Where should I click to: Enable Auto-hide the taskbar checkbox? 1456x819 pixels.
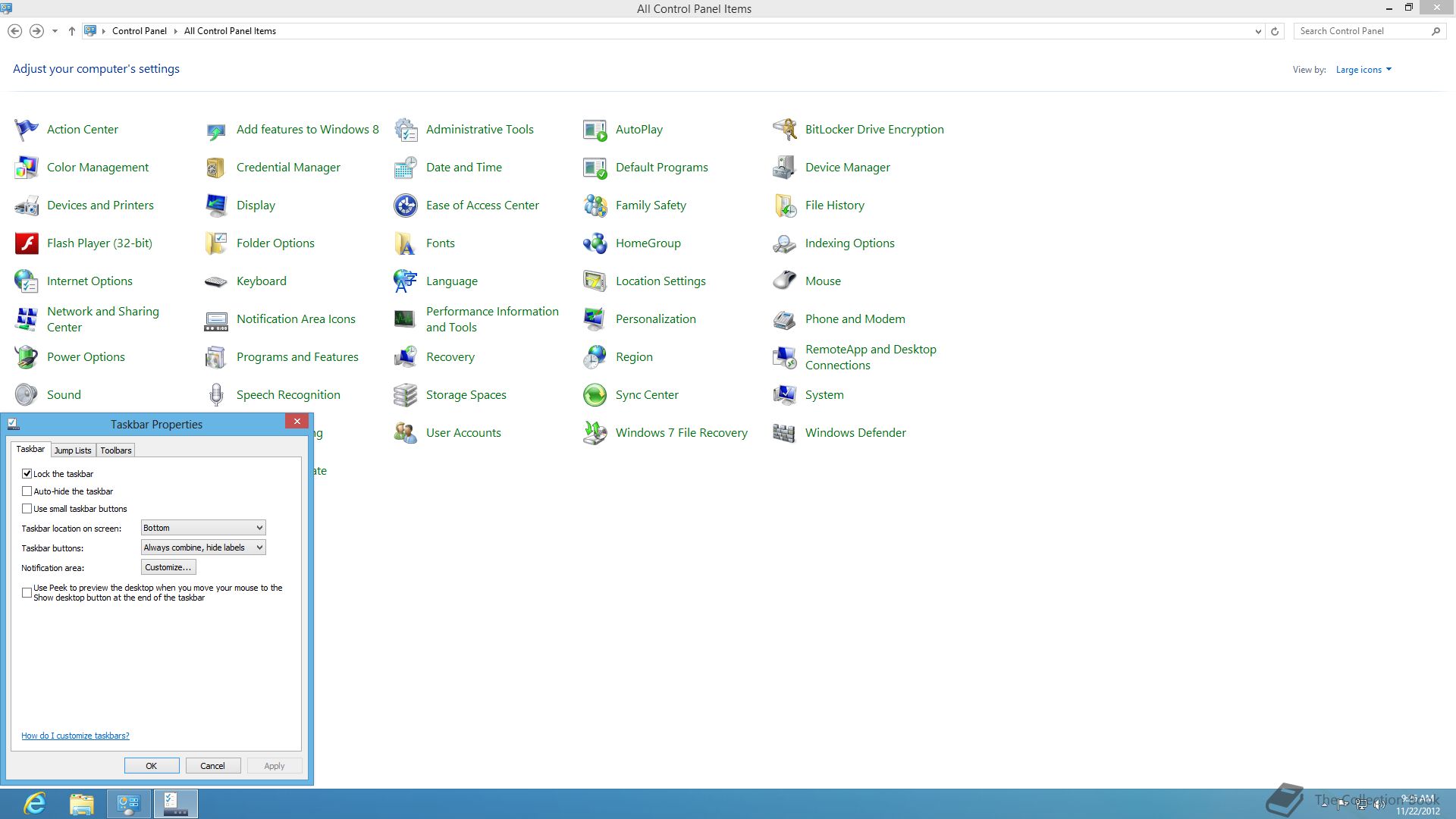(x=27, y=491)
